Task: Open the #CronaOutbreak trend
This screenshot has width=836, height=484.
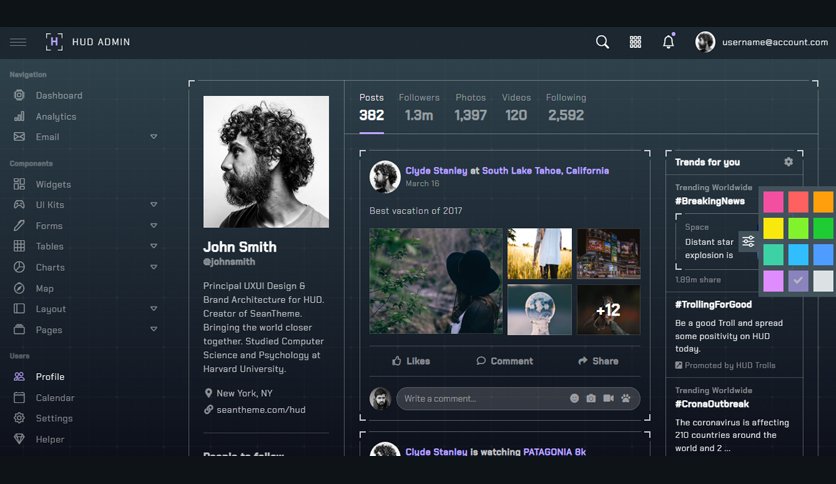Action: click(x=712, y=404)
